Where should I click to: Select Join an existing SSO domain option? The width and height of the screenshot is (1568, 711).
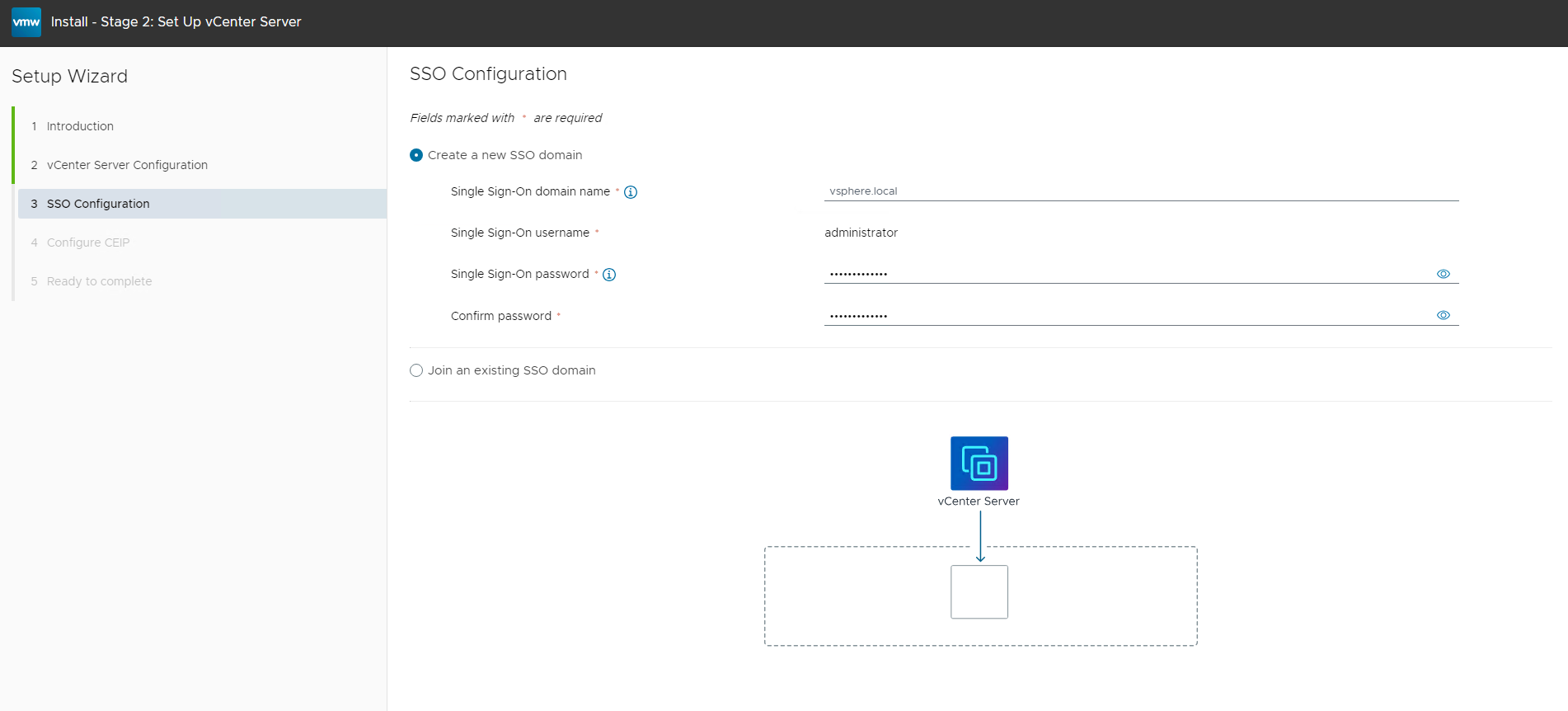pos(416,370)
